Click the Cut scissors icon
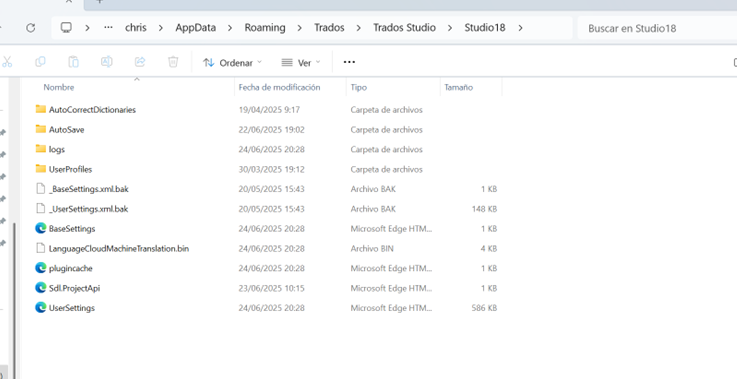This screenshot has width=737, height=379. click(x=7, y=62)
